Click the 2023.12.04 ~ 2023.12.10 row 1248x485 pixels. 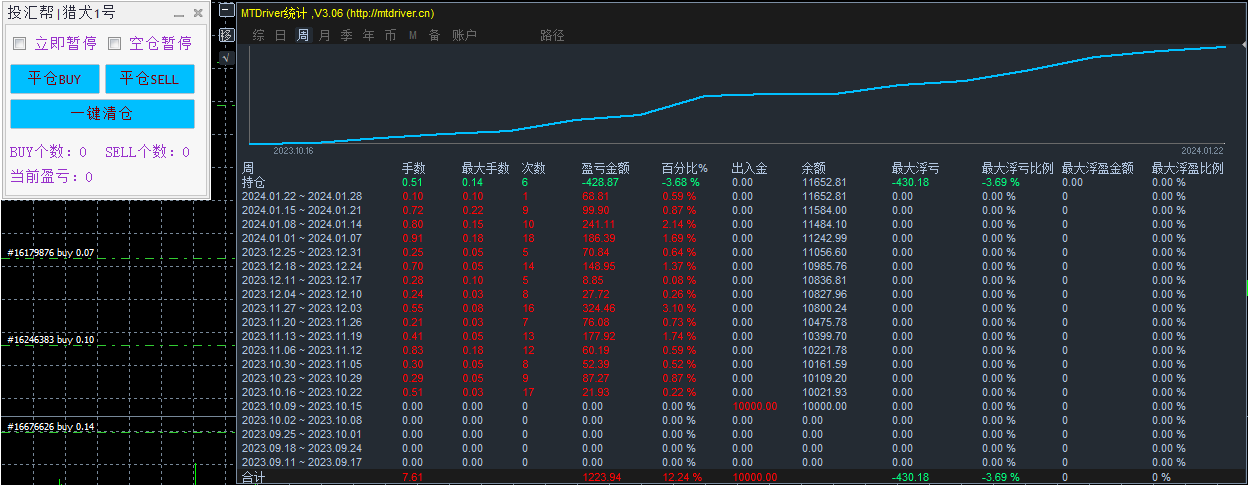742,294
